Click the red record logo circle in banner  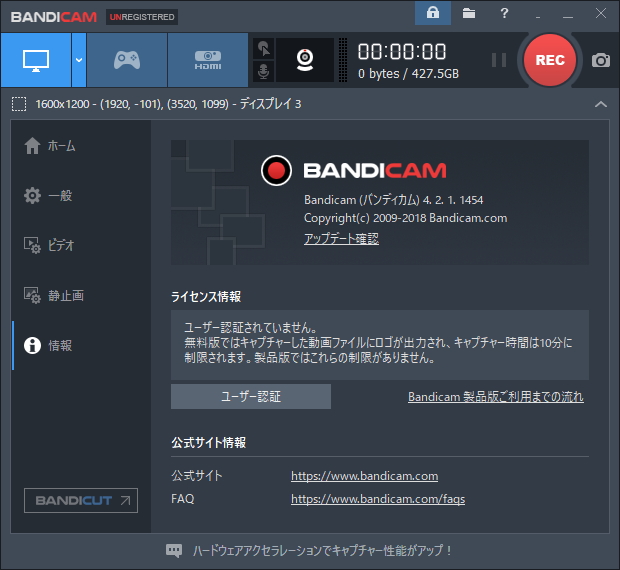[x=276, y=170]
